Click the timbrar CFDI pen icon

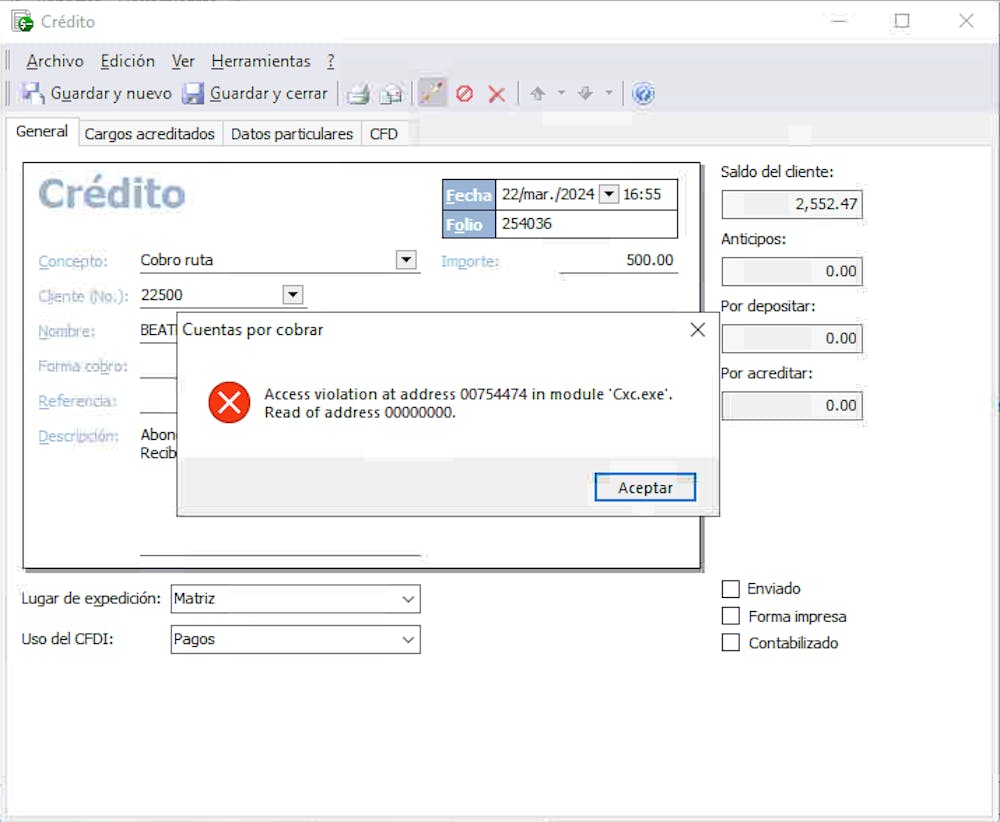[x=431, y=93]
